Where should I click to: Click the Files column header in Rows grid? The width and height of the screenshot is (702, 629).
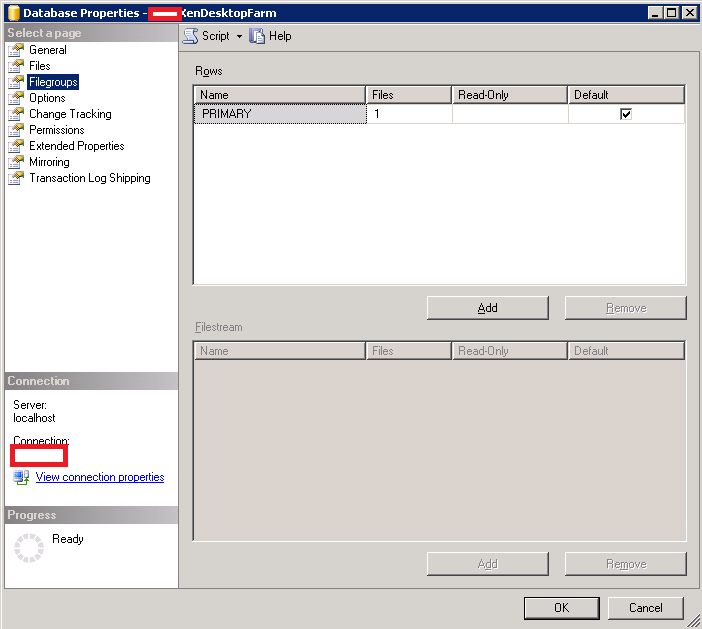coord(409,95)
